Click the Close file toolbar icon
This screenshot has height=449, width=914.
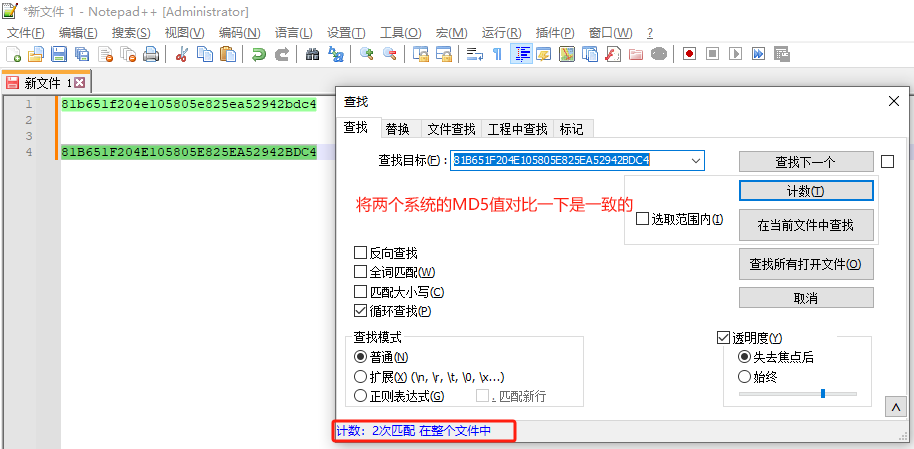click(x=106, y=54)
